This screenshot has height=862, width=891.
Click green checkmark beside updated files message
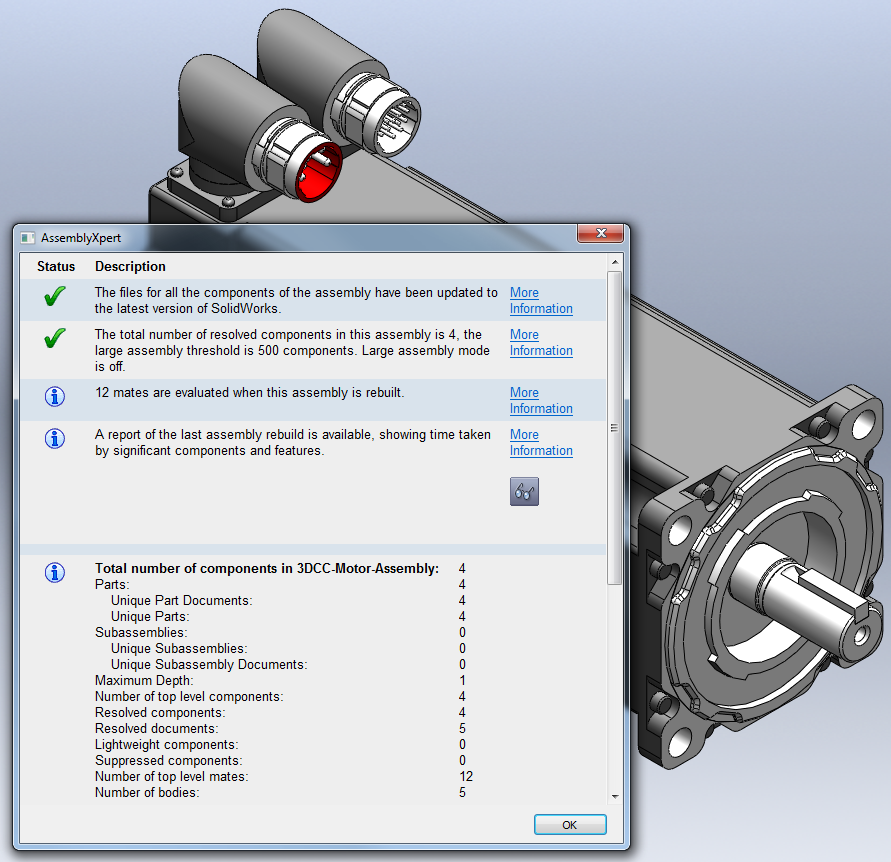pyautogui.click(x=55, y=297)
